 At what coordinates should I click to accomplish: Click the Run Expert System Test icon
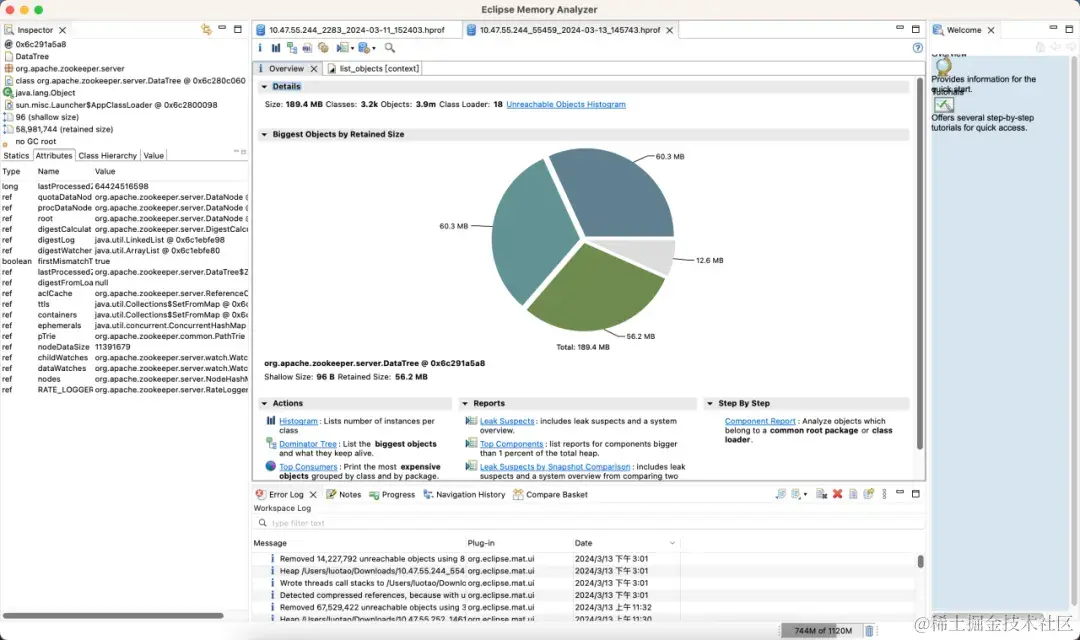point(342,48)
